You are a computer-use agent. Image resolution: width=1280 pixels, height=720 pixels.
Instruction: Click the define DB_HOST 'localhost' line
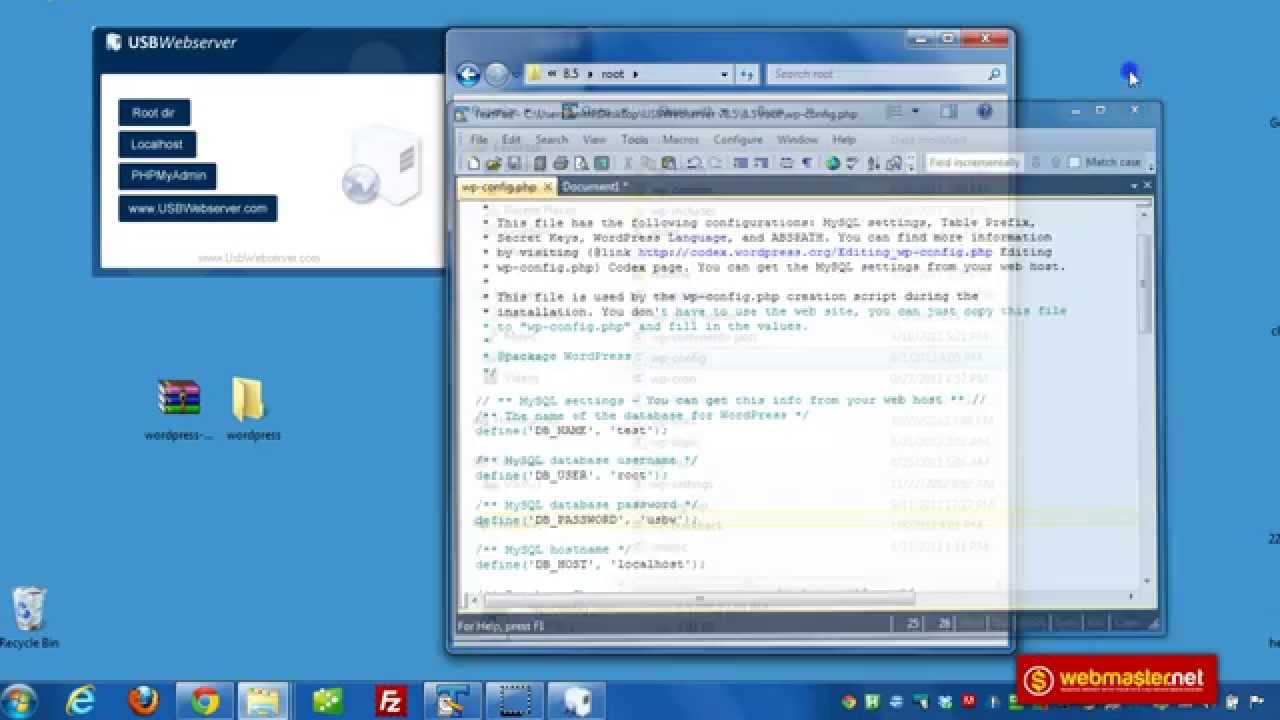click(590, 565)
